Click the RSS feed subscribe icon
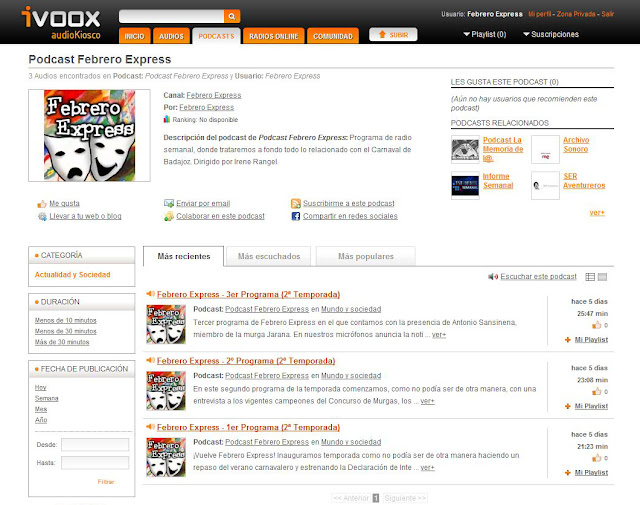This screenshot has height=505, width=640. (296, 203)
